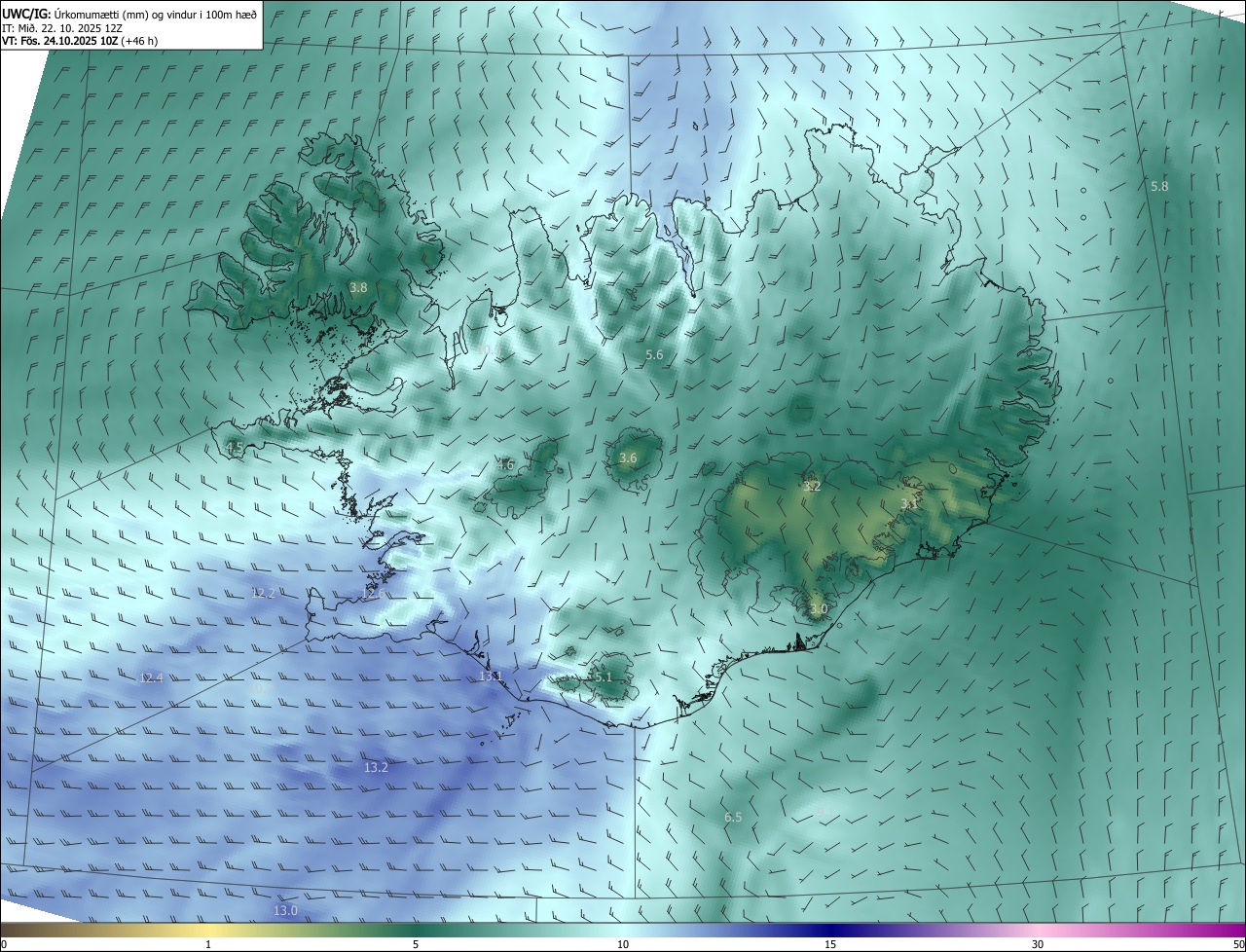This screenshot has width=1246, height=952.
Task: Click the colorbar tick label 5
Action: coord(416,944)
